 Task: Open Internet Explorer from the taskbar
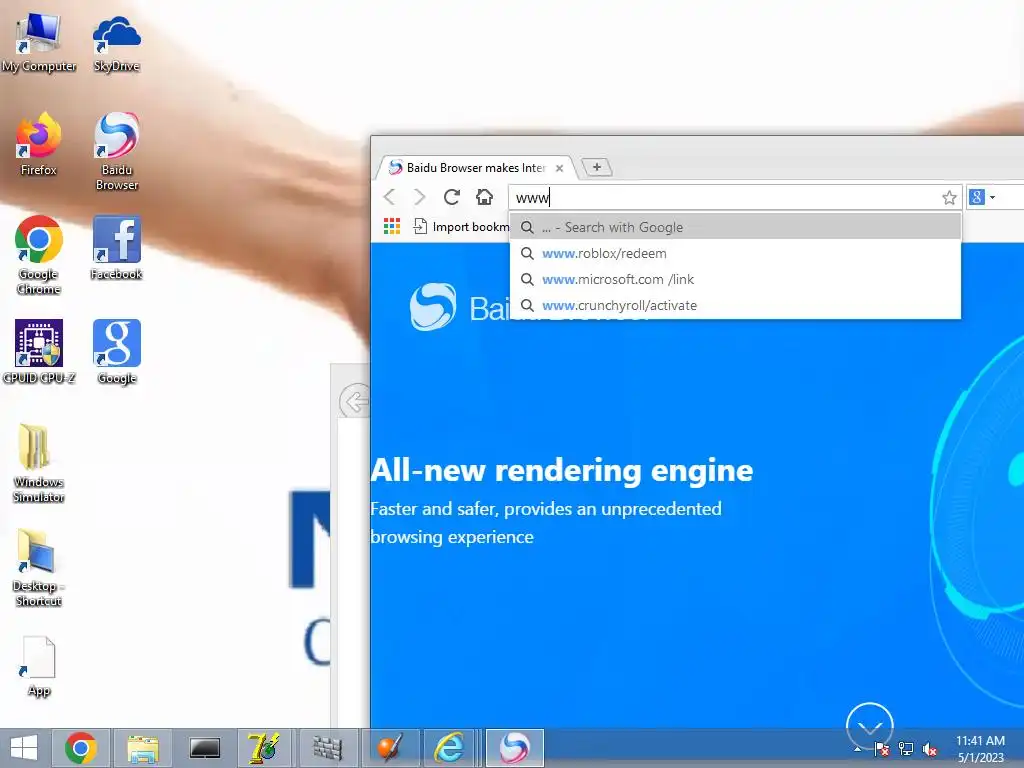[451, 748]
